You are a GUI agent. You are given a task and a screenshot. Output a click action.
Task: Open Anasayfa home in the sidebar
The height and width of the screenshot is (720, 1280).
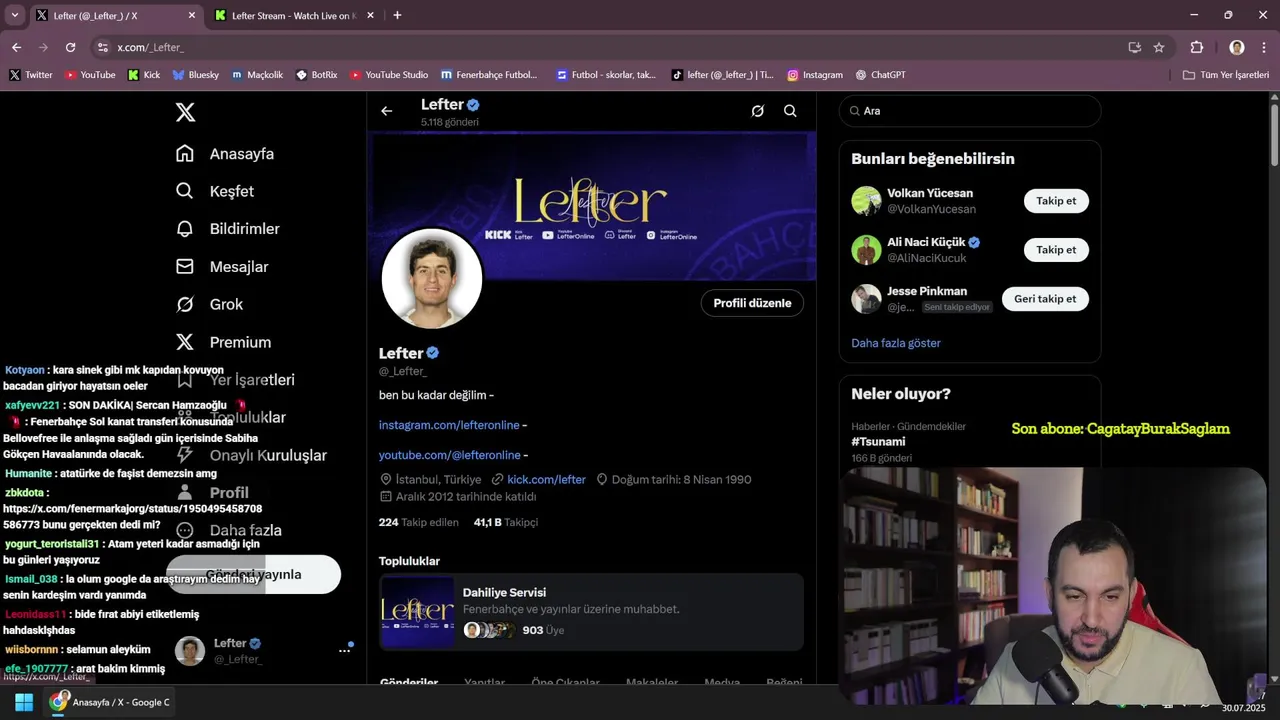[x=225, y=153]
